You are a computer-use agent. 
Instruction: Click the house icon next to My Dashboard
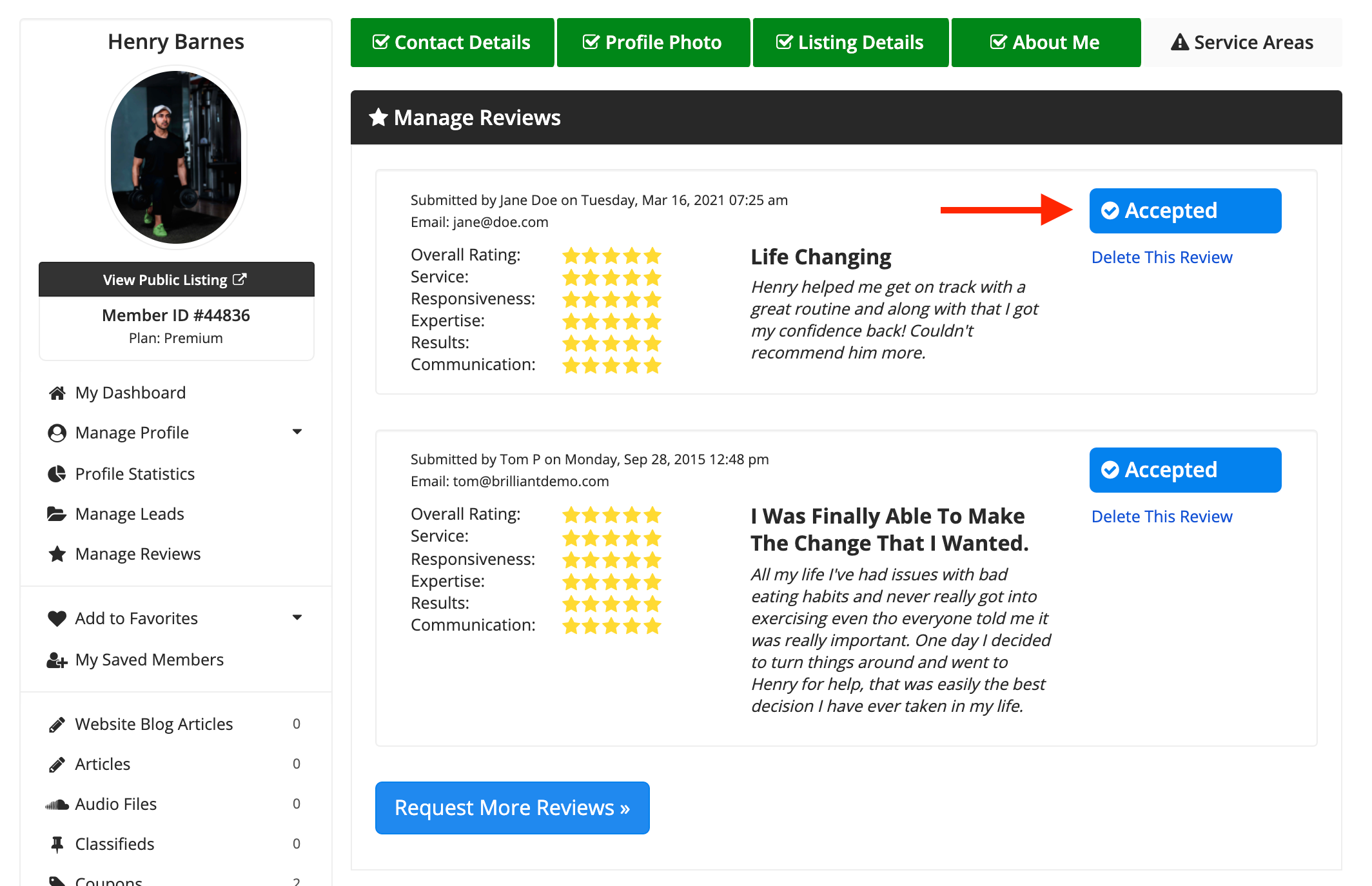57,393
